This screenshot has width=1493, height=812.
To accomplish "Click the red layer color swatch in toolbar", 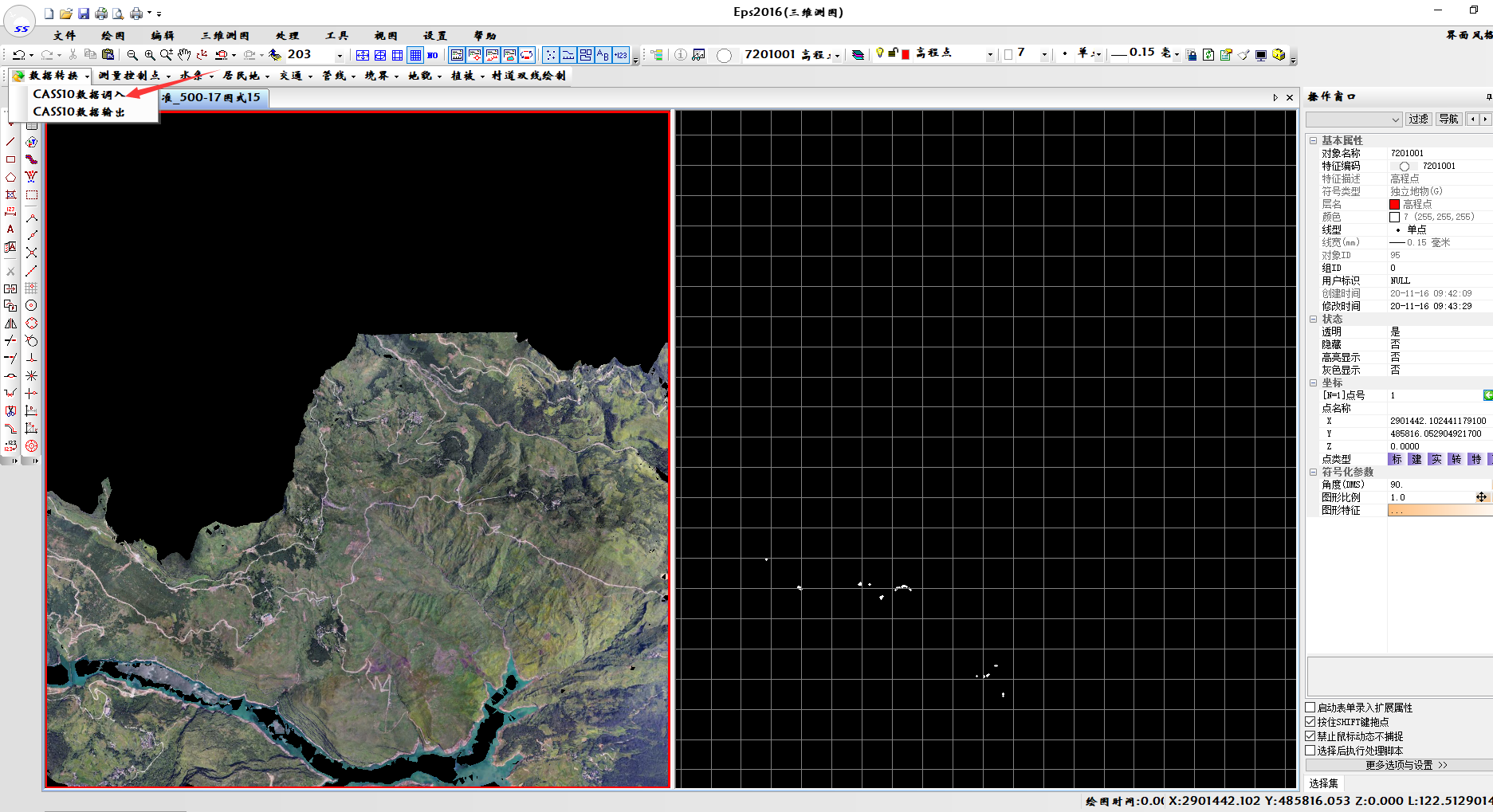I will [x=906, y=54].
